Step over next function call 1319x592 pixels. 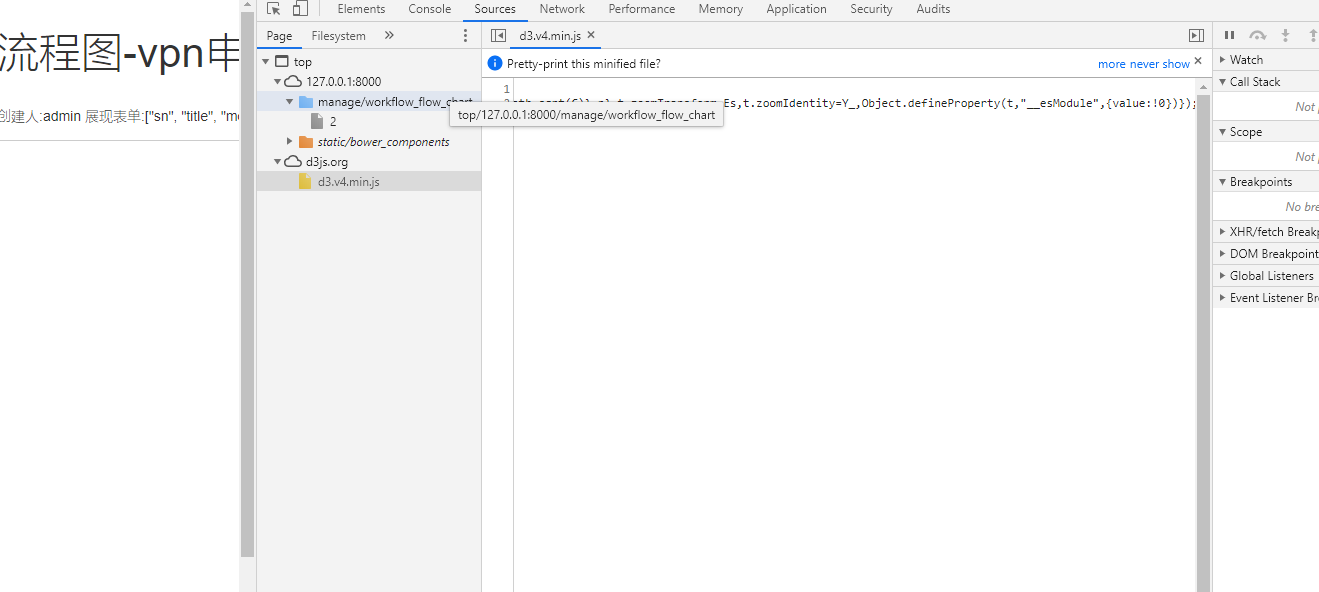1258,35
